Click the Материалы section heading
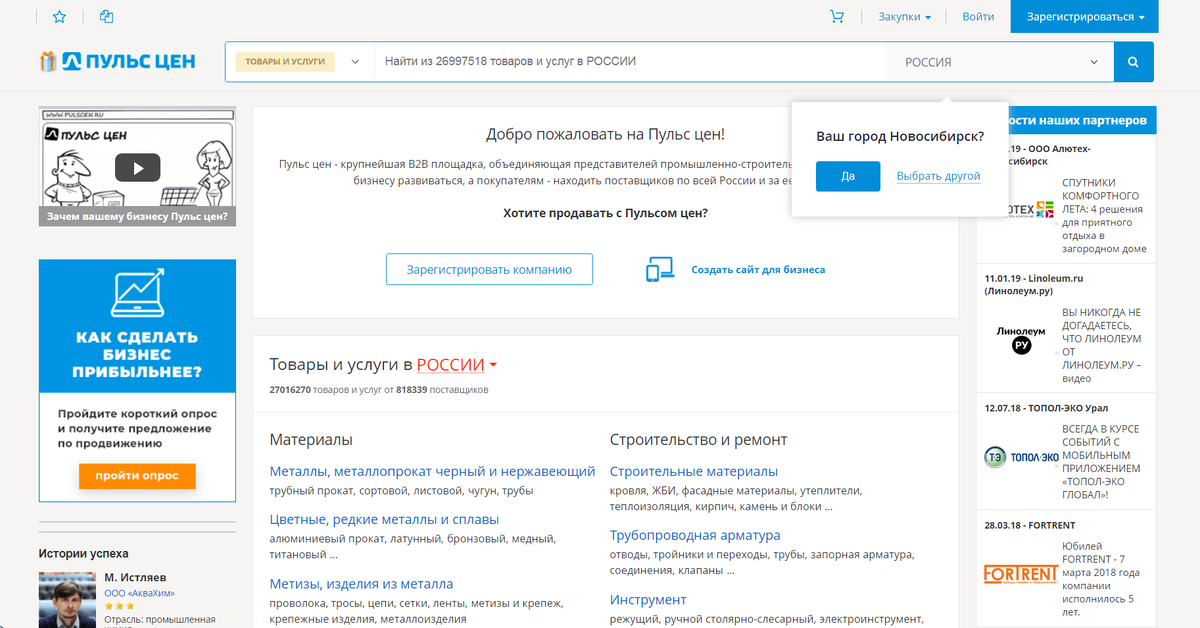 click(x=311, y=440)
